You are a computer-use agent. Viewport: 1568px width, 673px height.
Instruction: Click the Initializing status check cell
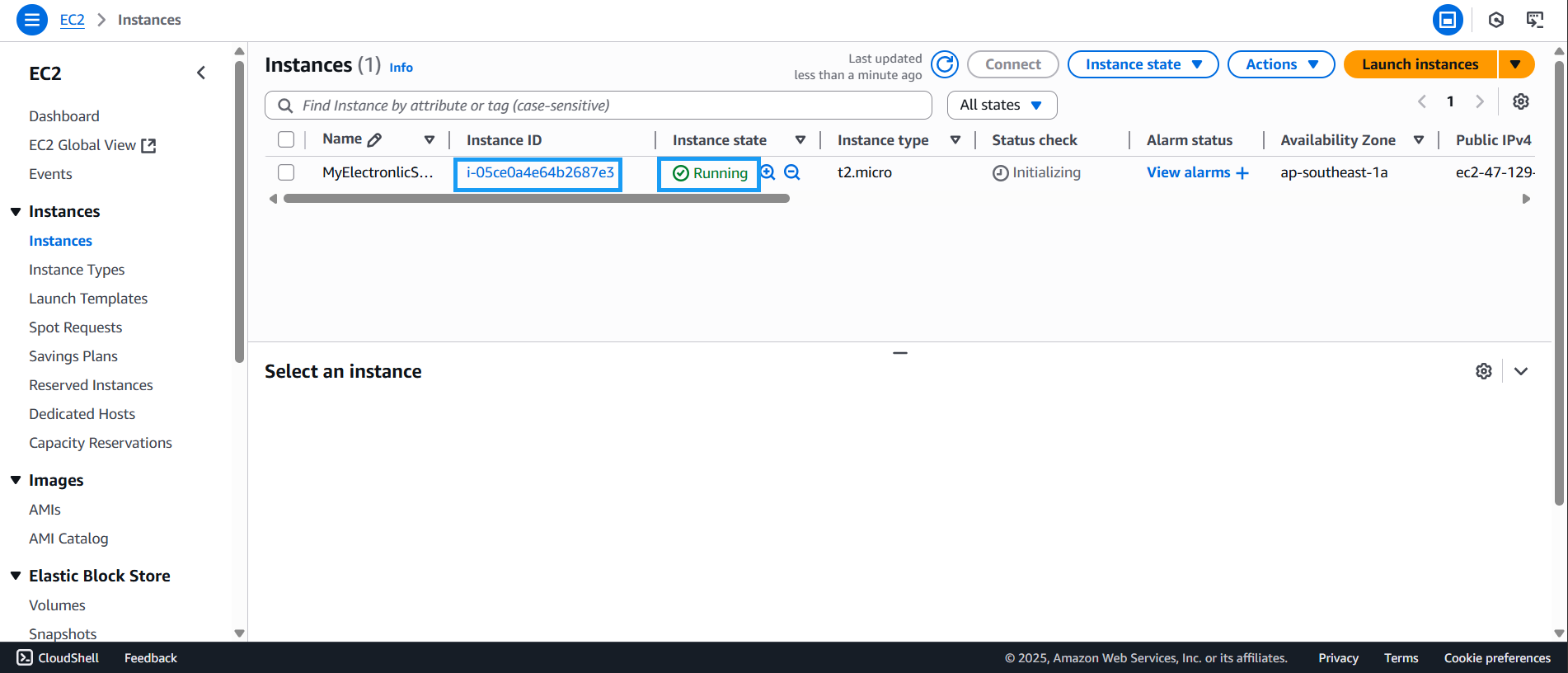[x=1036, y=172]
